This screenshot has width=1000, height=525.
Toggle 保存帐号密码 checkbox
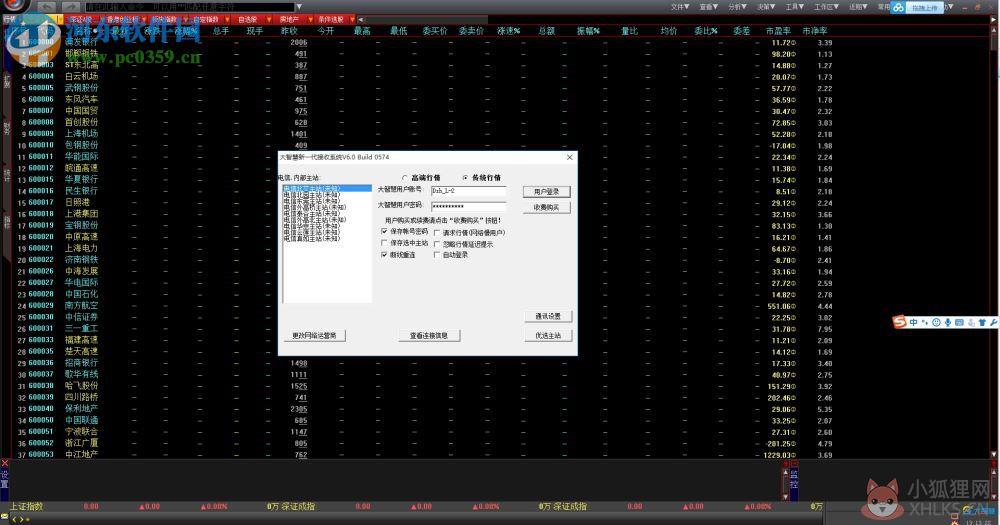pyautogui.click(x=384, y=232)
